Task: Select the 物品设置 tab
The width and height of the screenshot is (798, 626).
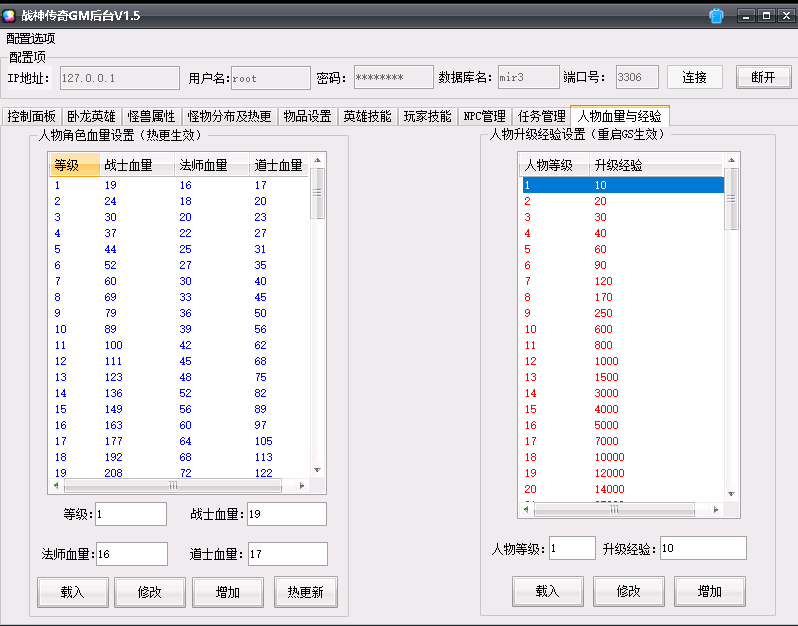Action: coord(306,116)
